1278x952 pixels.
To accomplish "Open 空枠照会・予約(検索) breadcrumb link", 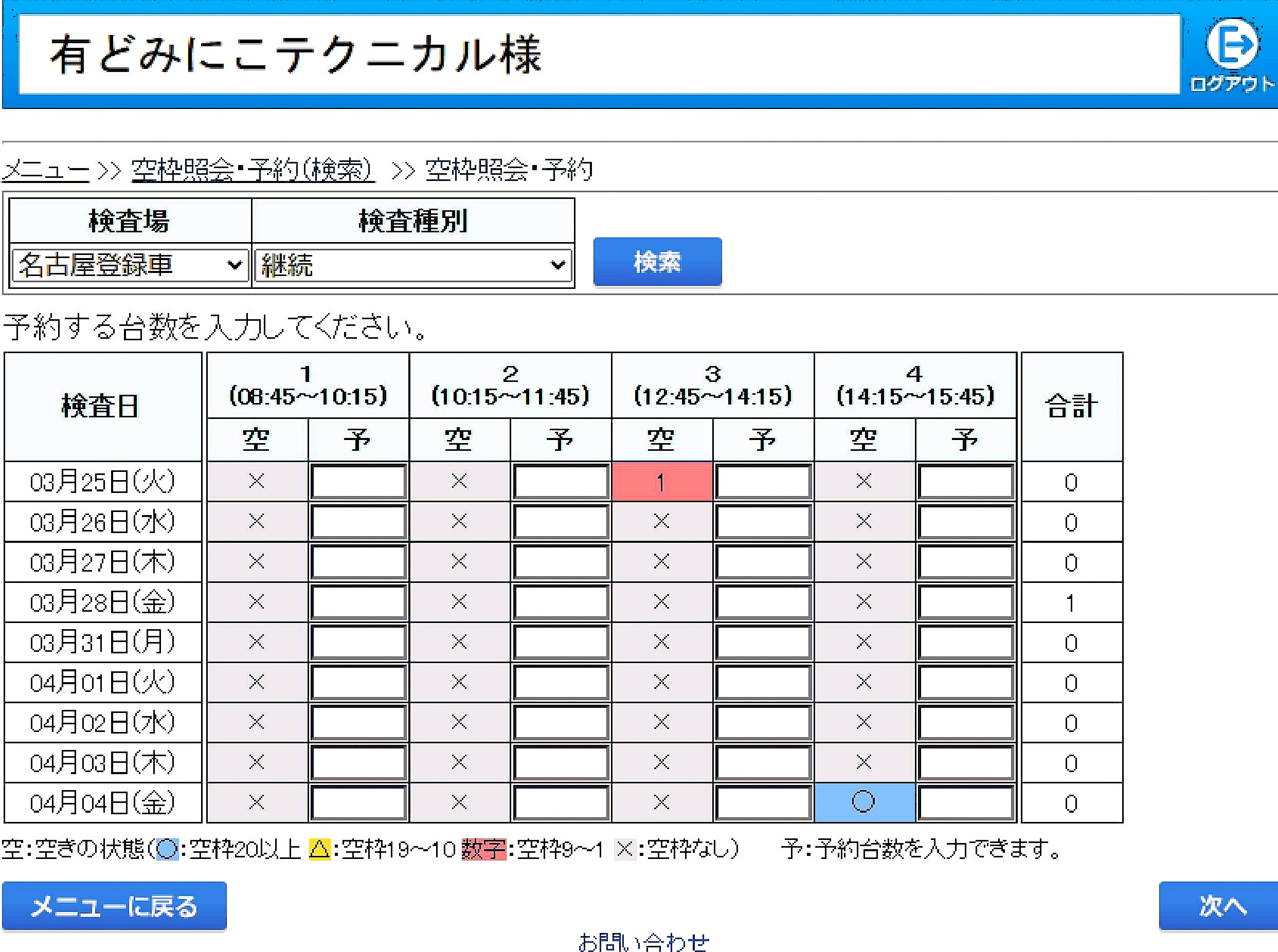I will (x=253, y=171).
